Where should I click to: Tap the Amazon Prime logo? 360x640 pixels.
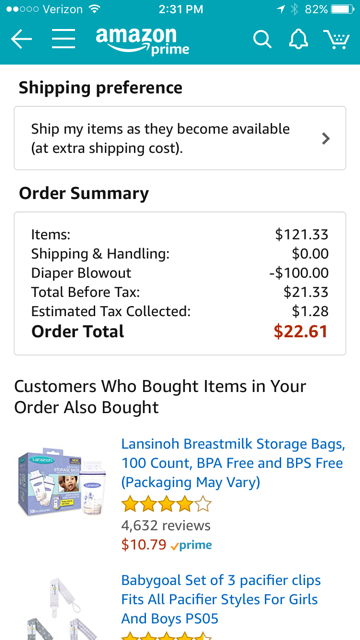142,41
